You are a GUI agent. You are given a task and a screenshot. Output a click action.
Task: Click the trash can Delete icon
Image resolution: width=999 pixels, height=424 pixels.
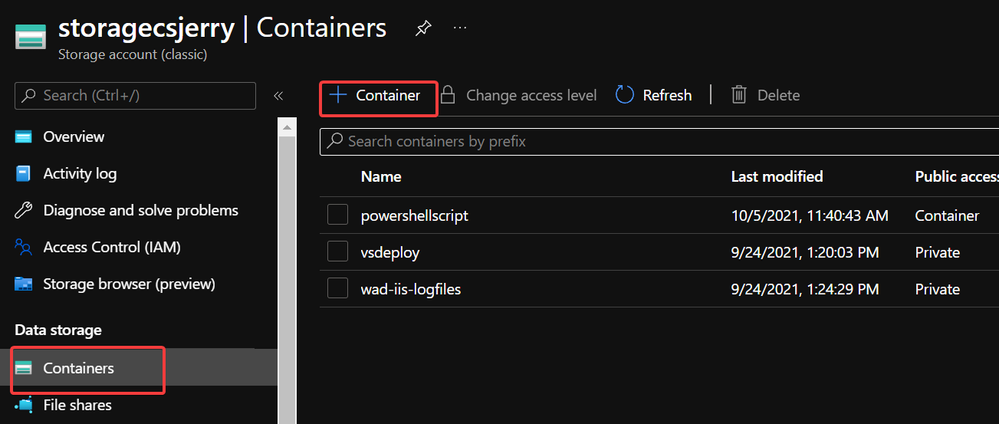[x=738, y=96]
